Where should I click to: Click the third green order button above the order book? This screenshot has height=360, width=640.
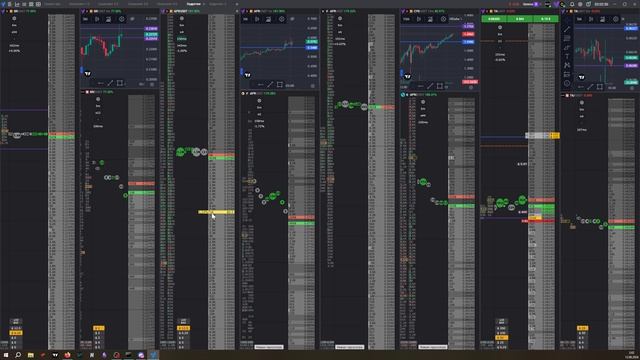click(x=545, y=19)
